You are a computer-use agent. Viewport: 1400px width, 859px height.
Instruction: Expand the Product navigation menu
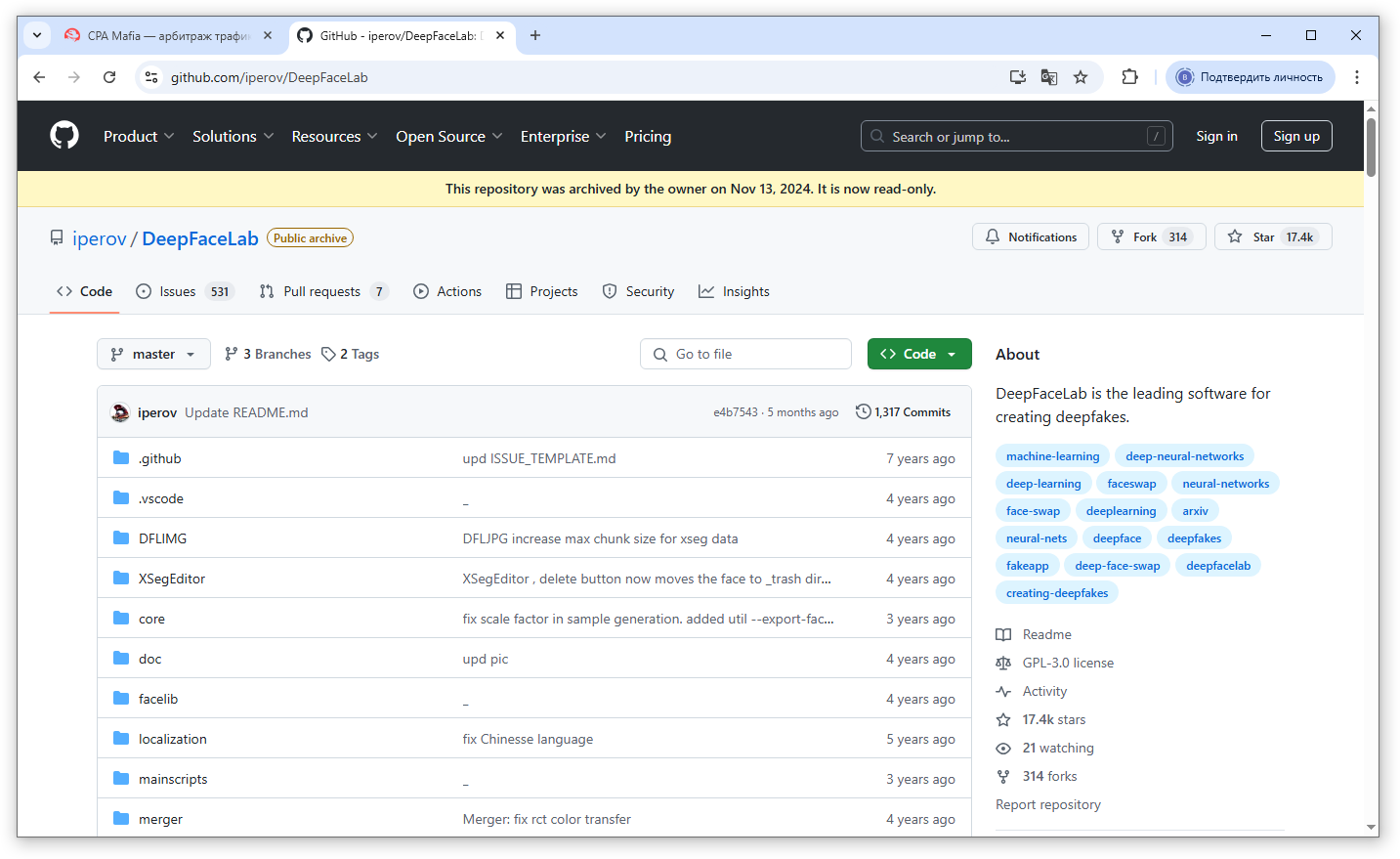[139, 137]
